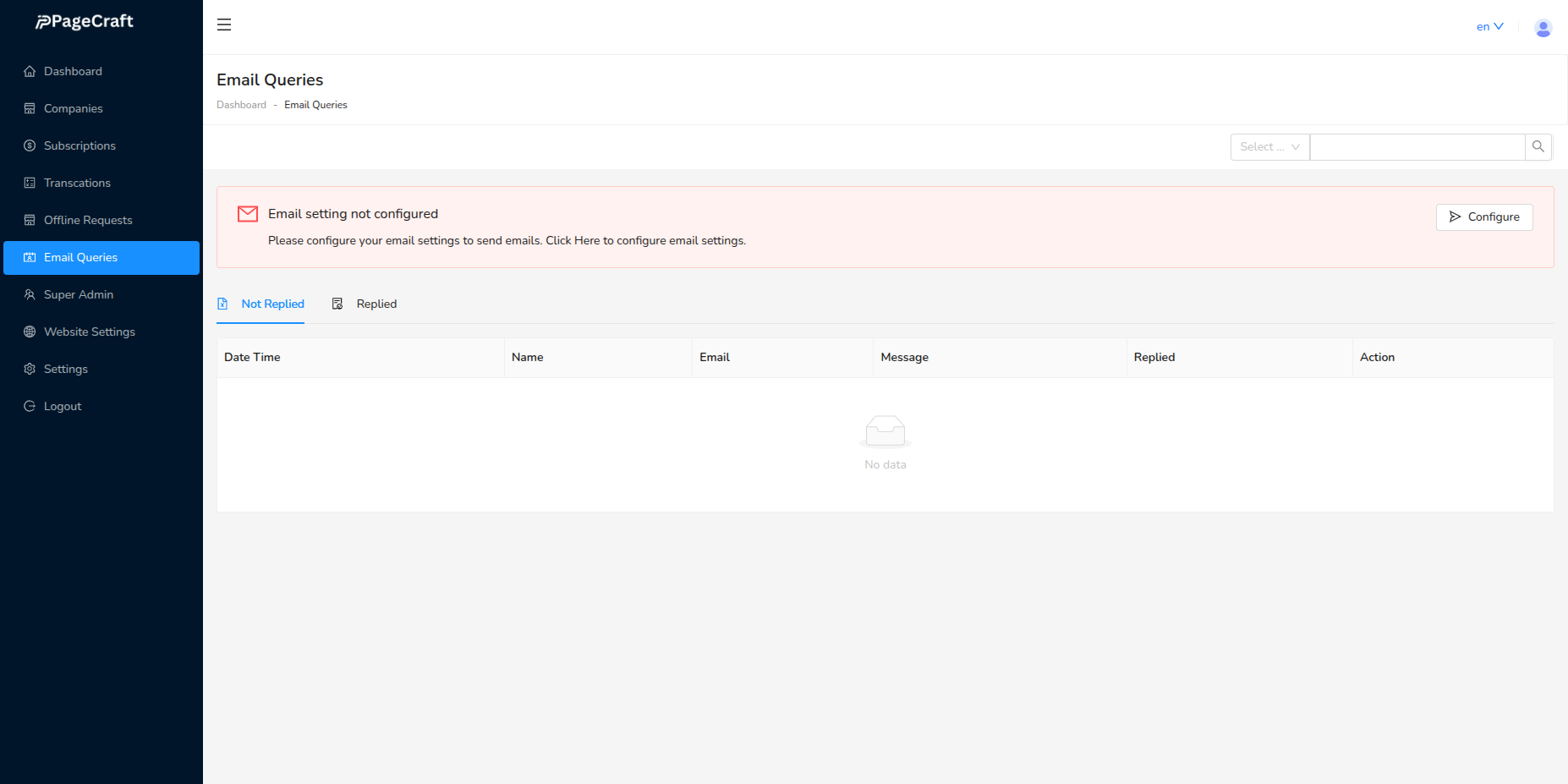This screenshot has width=1568, height=784.
Task: Click the hamburger menu icon to collapse sidebar
Action: click(224, 25)
